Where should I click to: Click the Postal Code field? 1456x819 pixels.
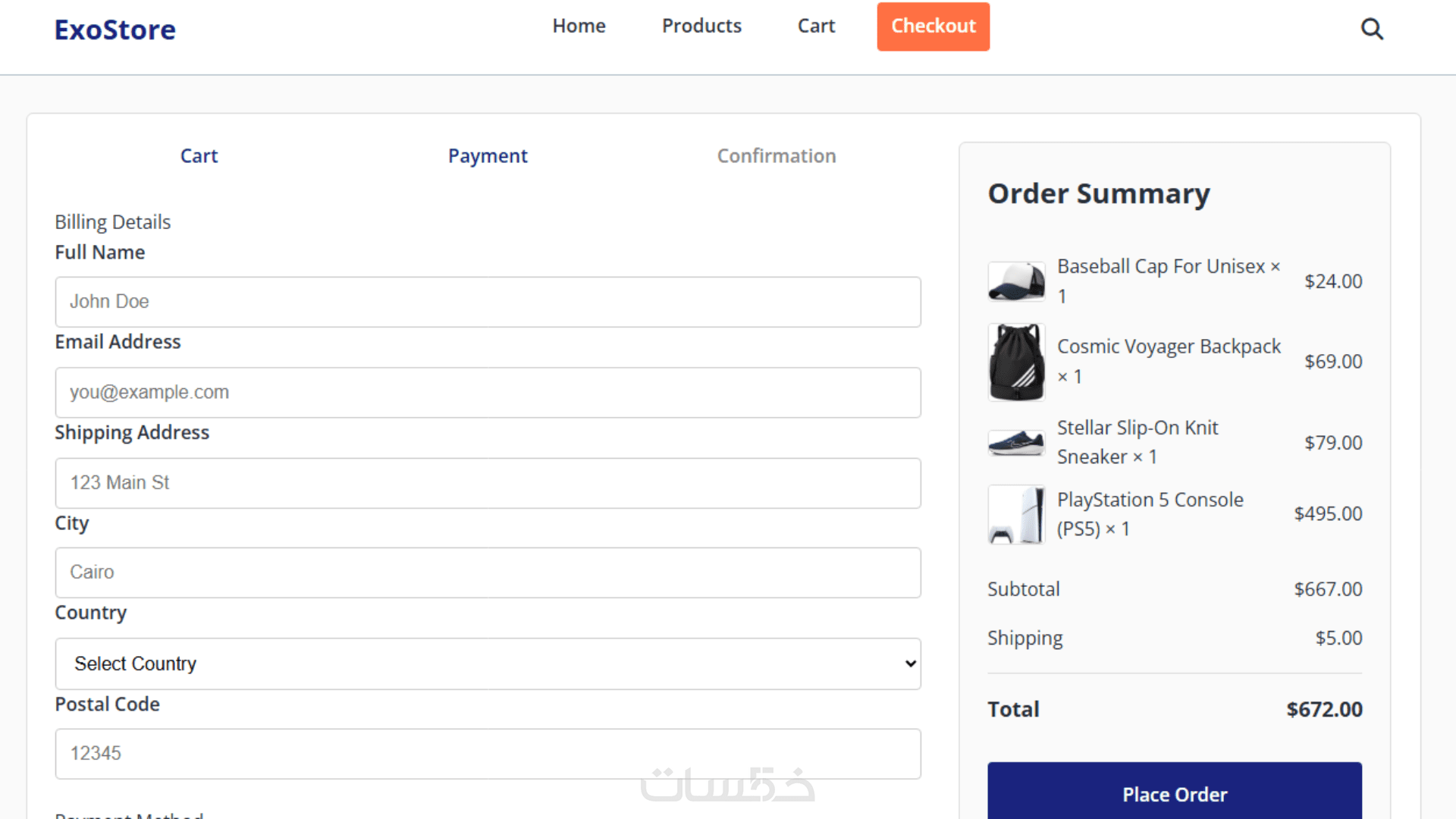(x=488, y=754)
